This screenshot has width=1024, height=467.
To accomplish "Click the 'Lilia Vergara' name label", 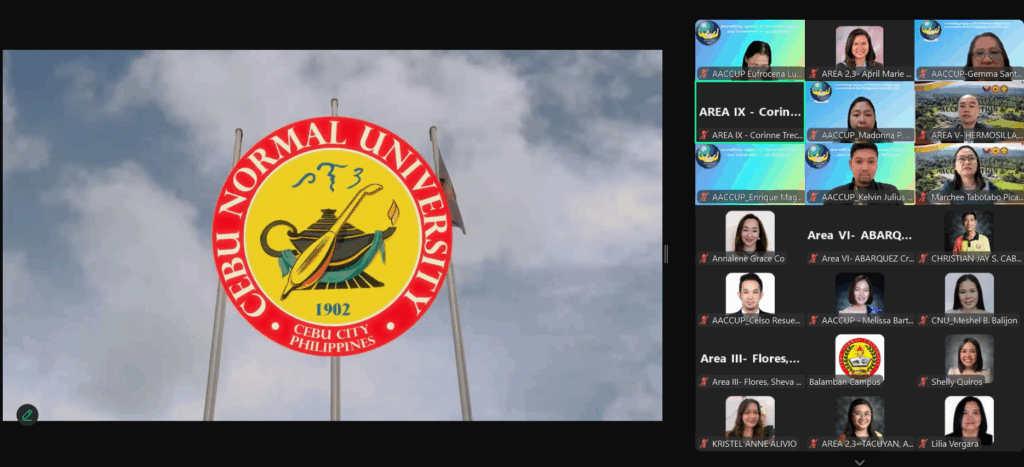I will click(955, 444).
